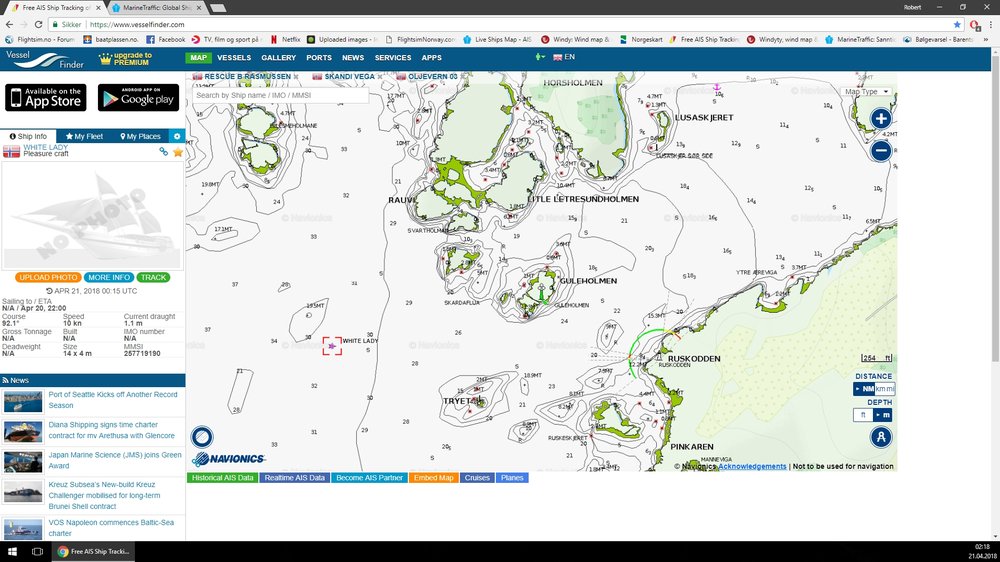
Task: Click the circular icon above the Navionics logo
Action: [202, 437]
